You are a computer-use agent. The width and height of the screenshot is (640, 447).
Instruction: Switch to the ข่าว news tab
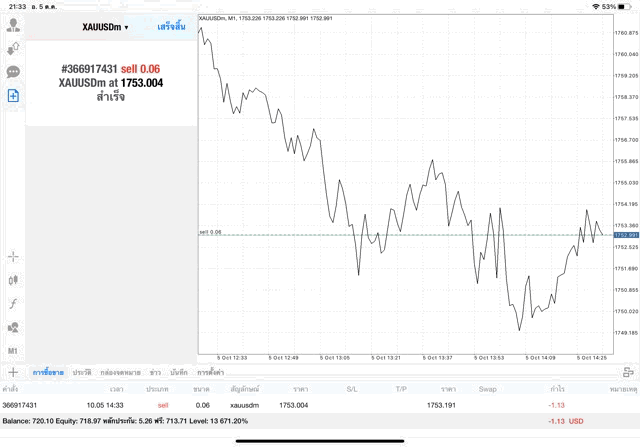[155, 372]
